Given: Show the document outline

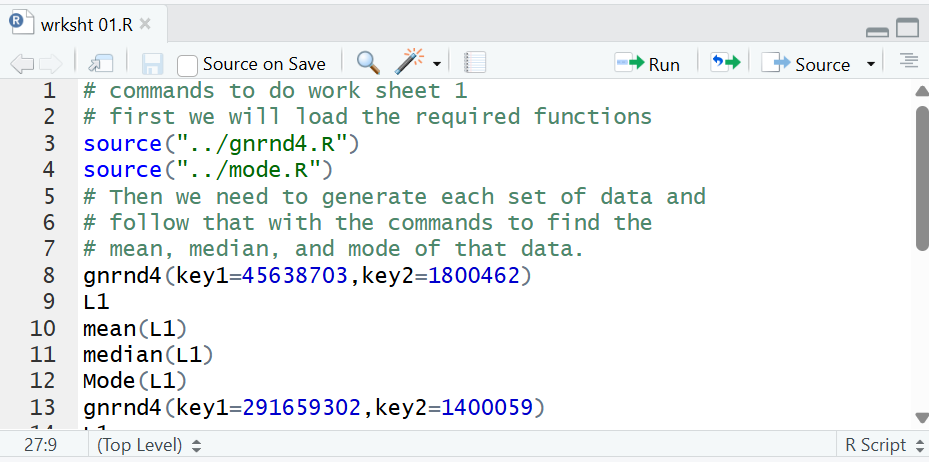Looking at the screenshot, I should click(x=908, y=63).
